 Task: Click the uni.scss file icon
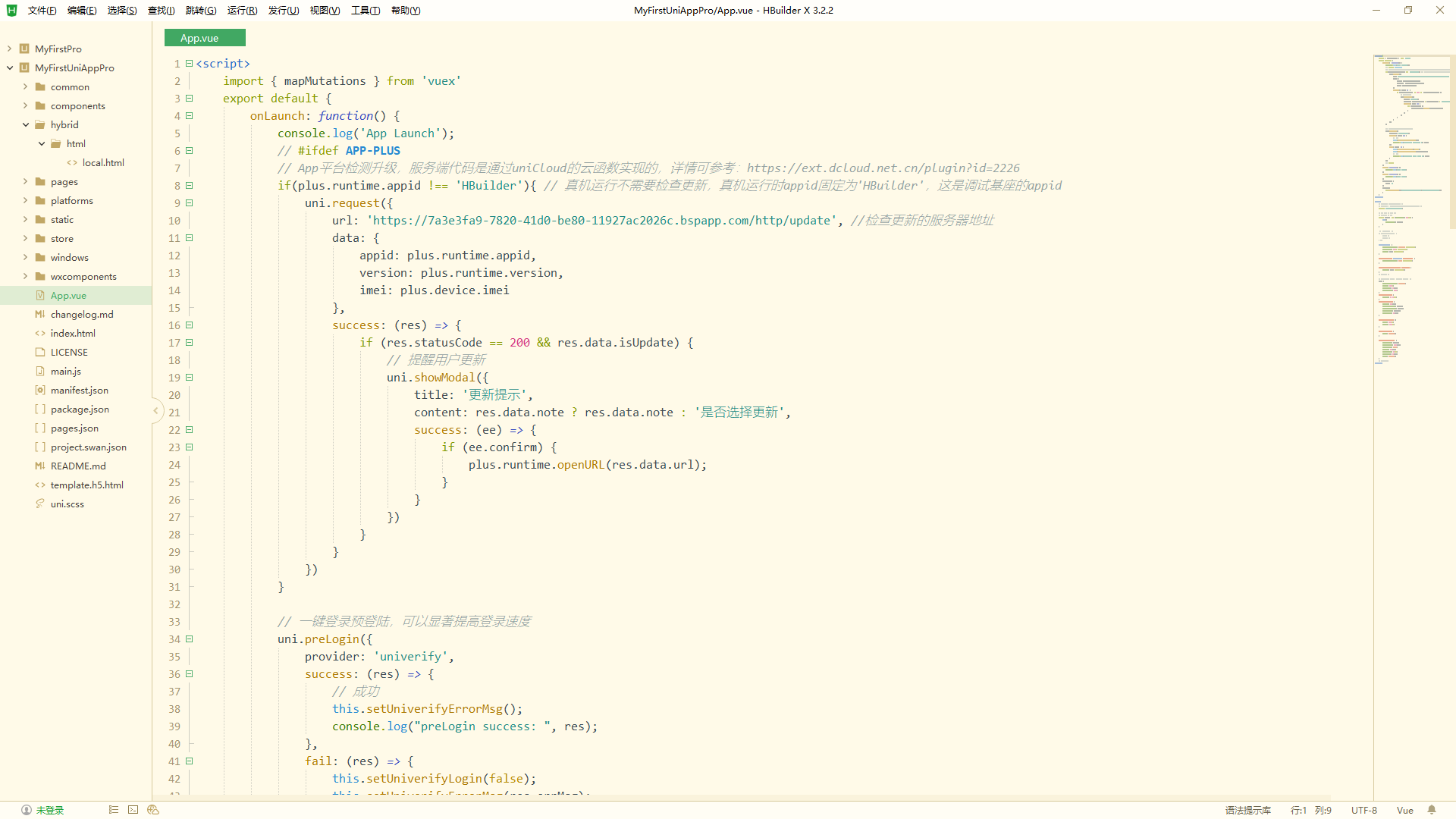[40, 504]
